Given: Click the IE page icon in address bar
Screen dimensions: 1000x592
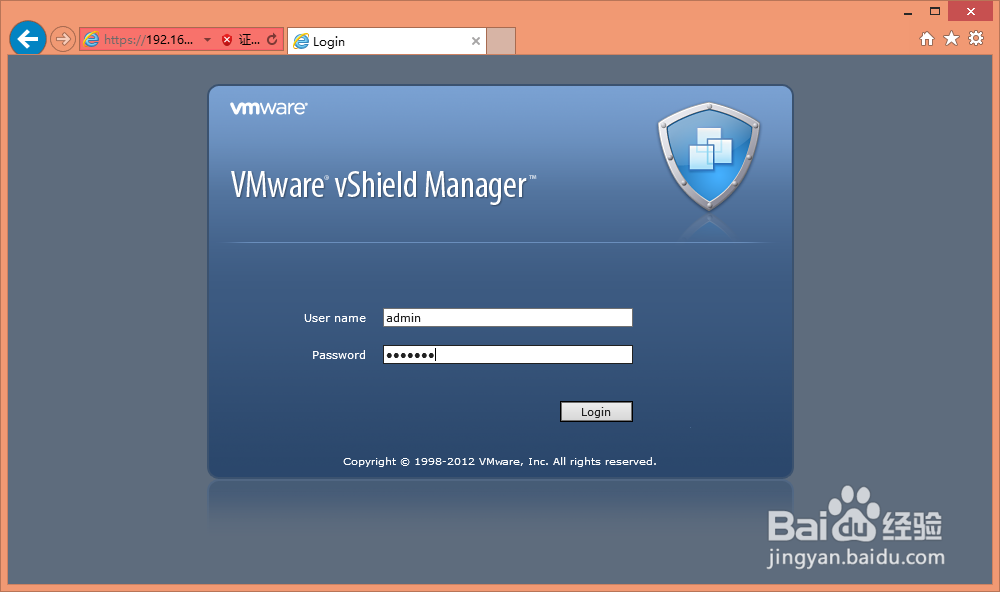Looking at the screenshot, I should 92,40.
